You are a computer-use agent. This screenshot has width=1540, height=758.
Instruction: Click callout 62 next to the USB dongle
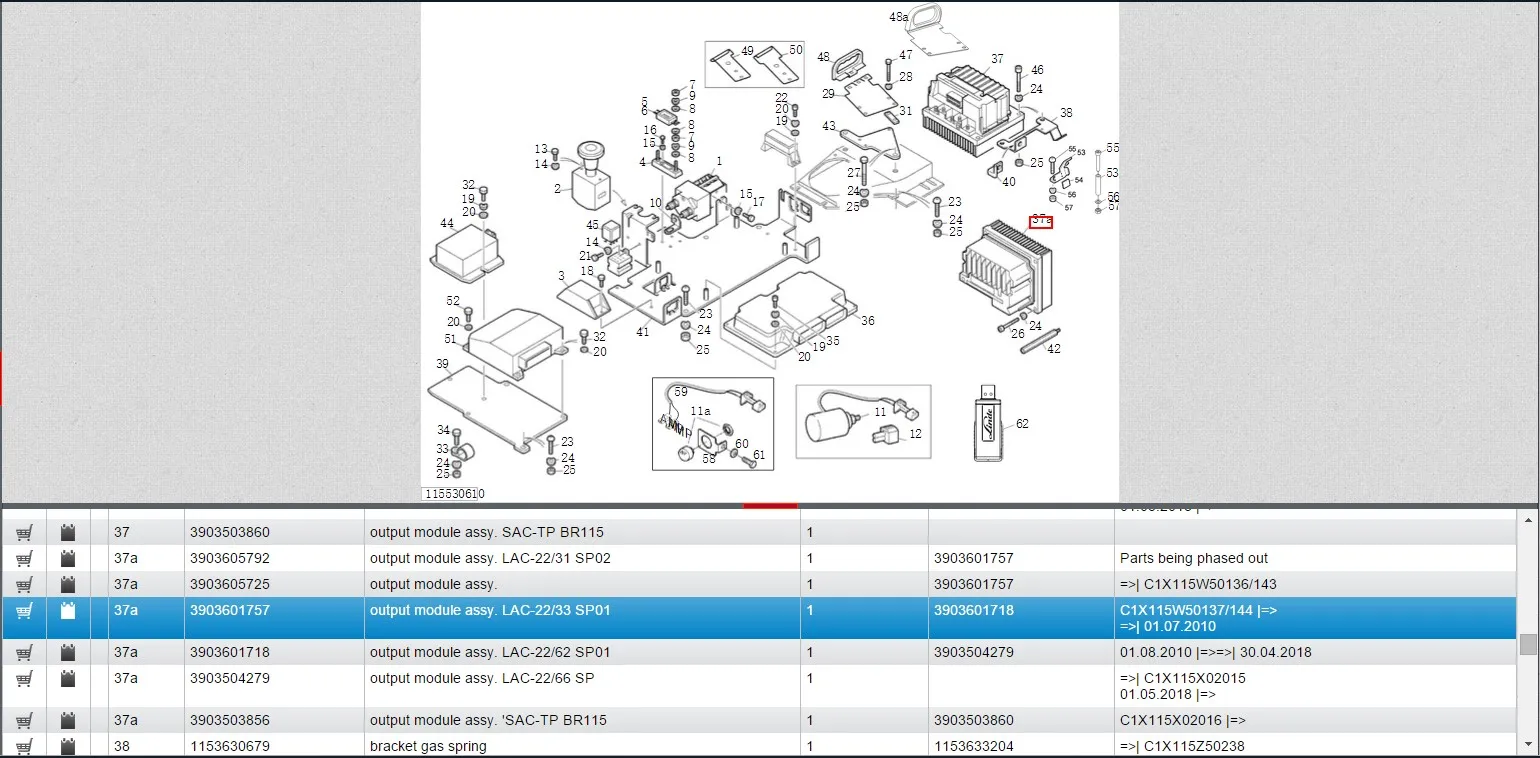1022,424
